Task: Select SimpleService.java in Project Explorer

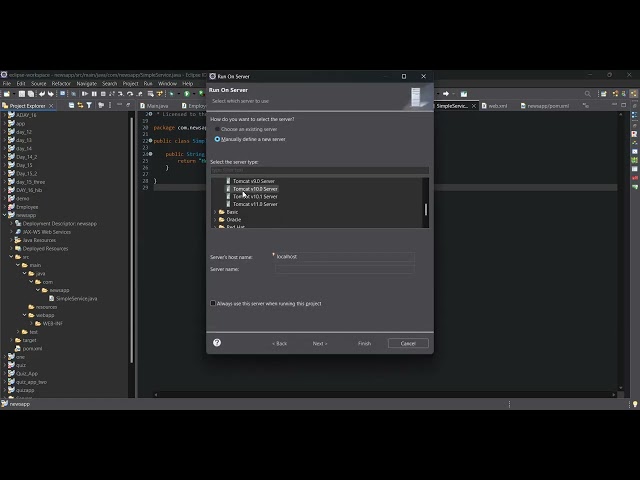Action: click(76, 298)
